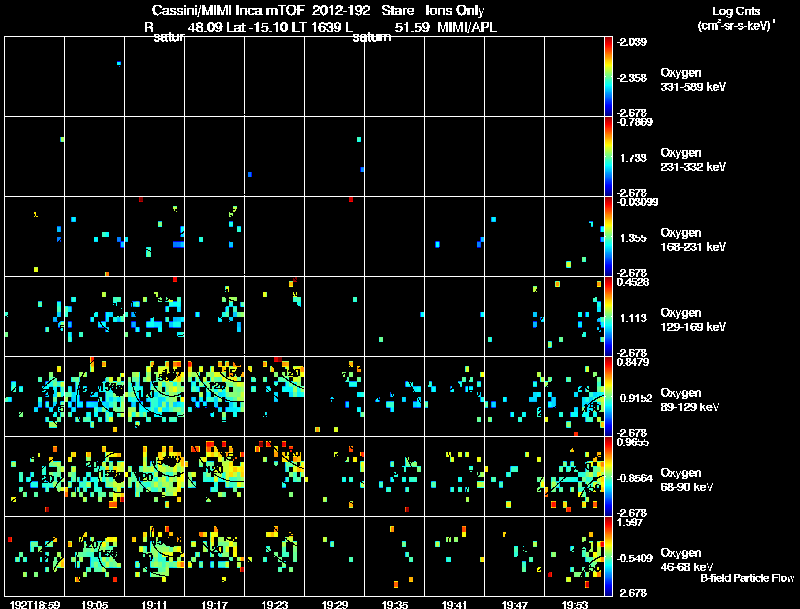Click the '0.9152' color scale midpoint
Screen dimensions: 800x609
pyautogui.click(x=636, y=398)
